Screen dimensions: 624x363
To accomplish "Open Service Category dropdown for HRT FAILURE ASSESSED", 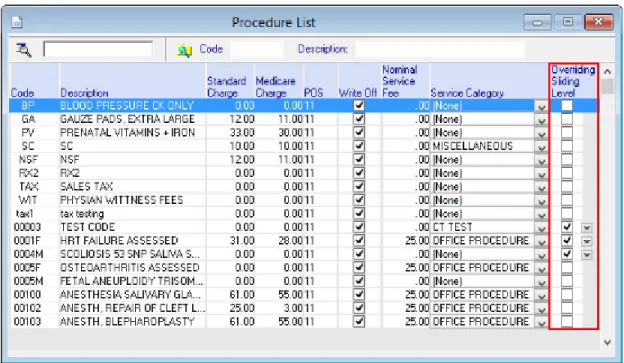I will coord(541,241).
